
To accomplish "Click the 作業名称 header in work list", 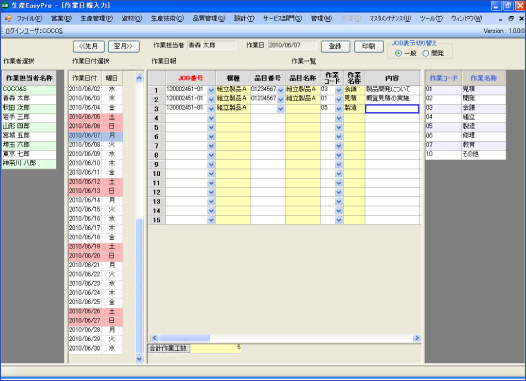I will pos(484,78).
